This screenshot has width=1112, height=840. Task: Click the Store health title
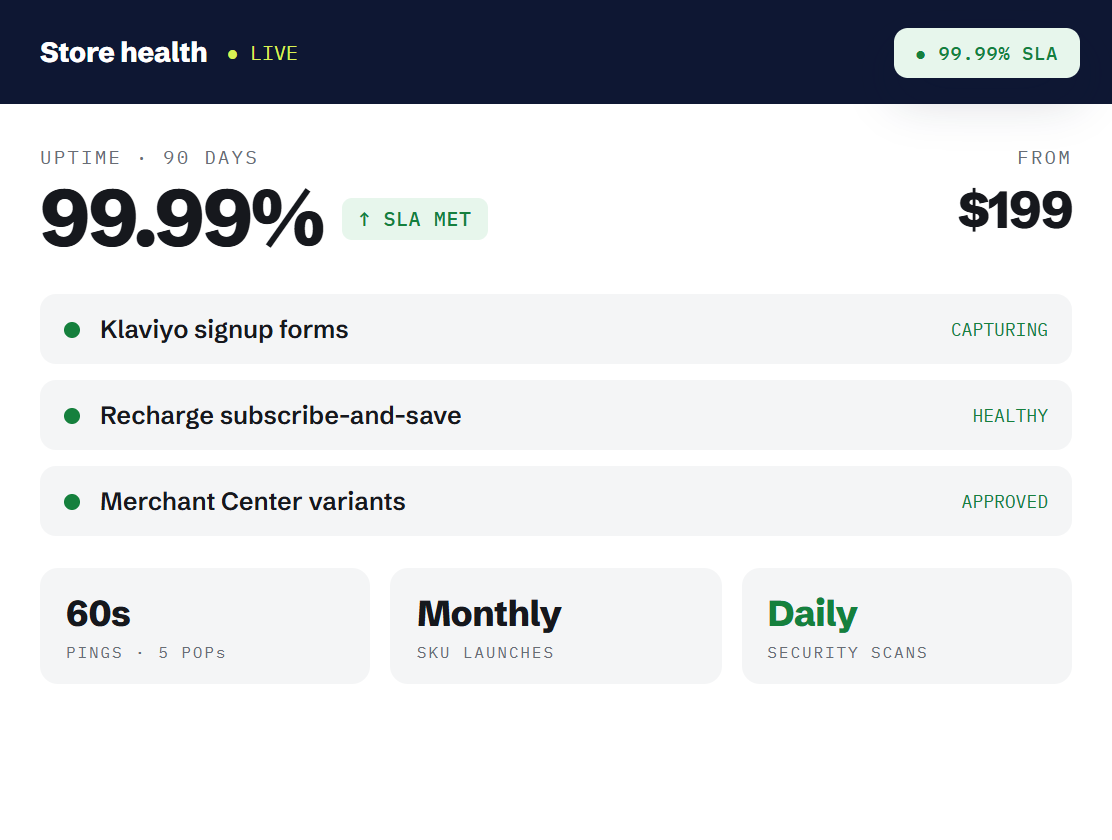(x=123, y=52)
